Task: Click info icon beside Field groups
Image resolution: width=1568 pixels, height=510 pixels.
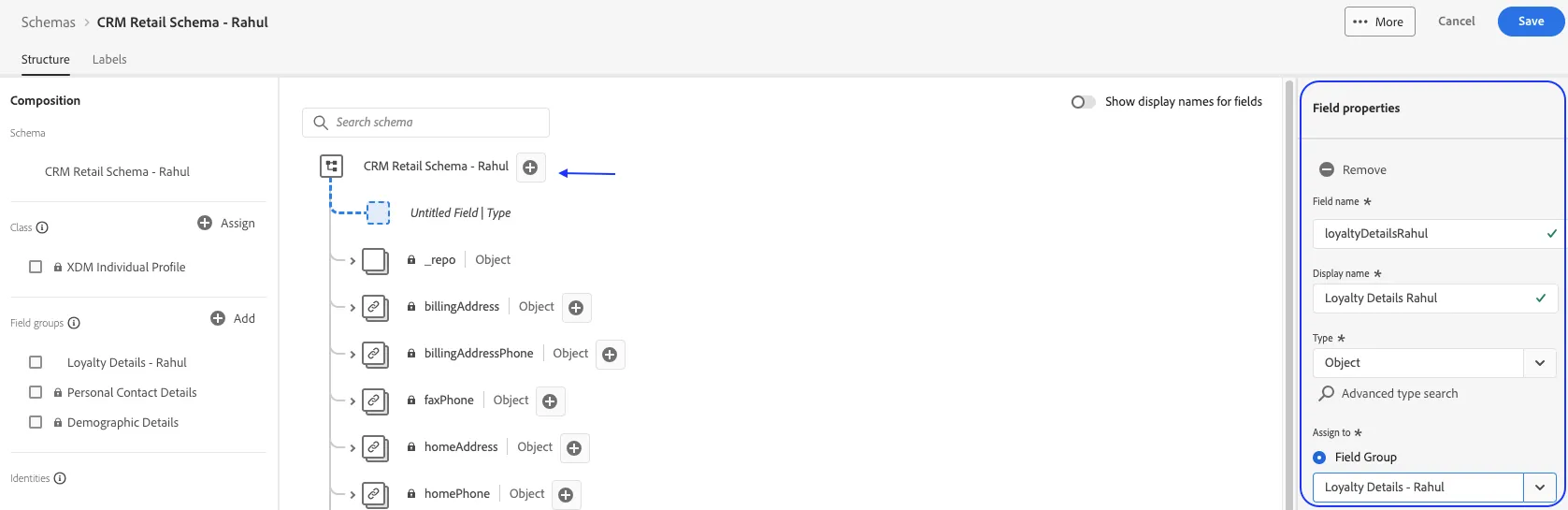Action: pos(74,323)
